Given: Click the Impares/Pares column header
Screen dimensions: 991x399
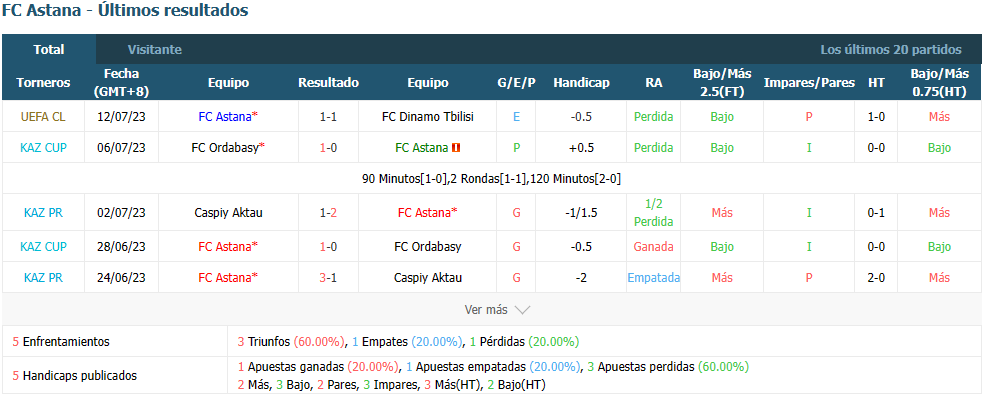Looking at the screenshot, I should 809,83.
